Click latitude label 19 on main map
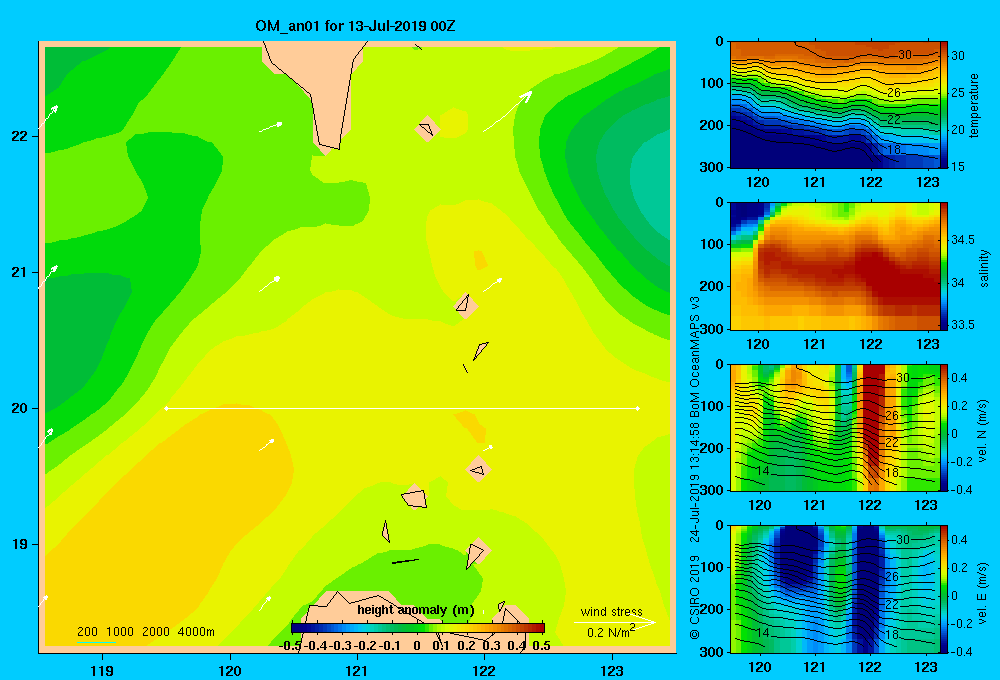This screenshot has width=1000, height=680. [20, 544]
